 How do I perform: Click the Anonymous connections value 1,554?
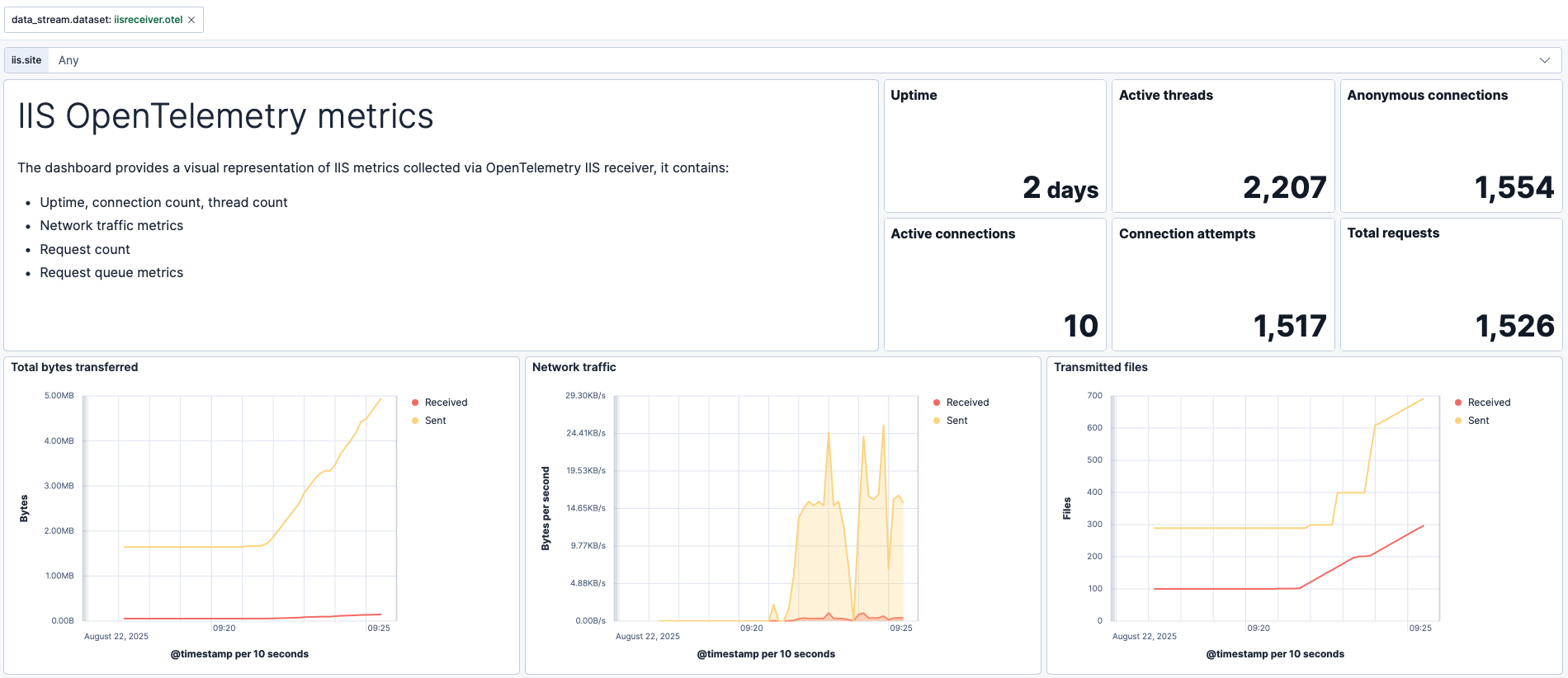coord(1514,188)
